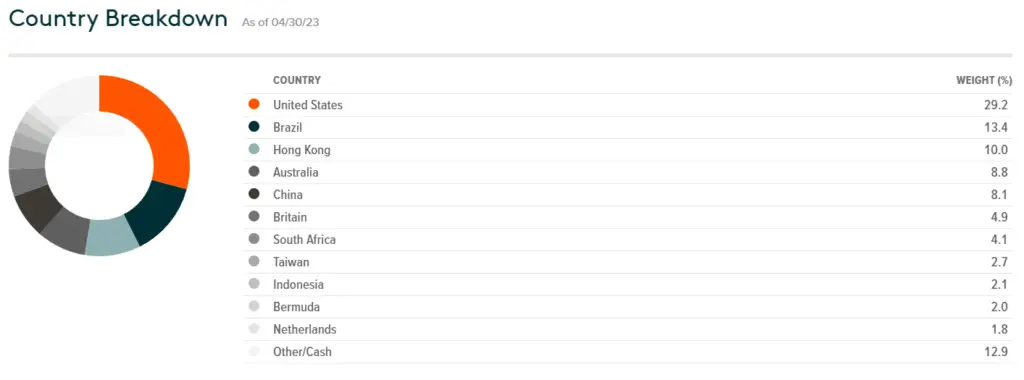1024x380 pixels.
Task: Click the South Africa legend dot
Action: tap(254, 239)
